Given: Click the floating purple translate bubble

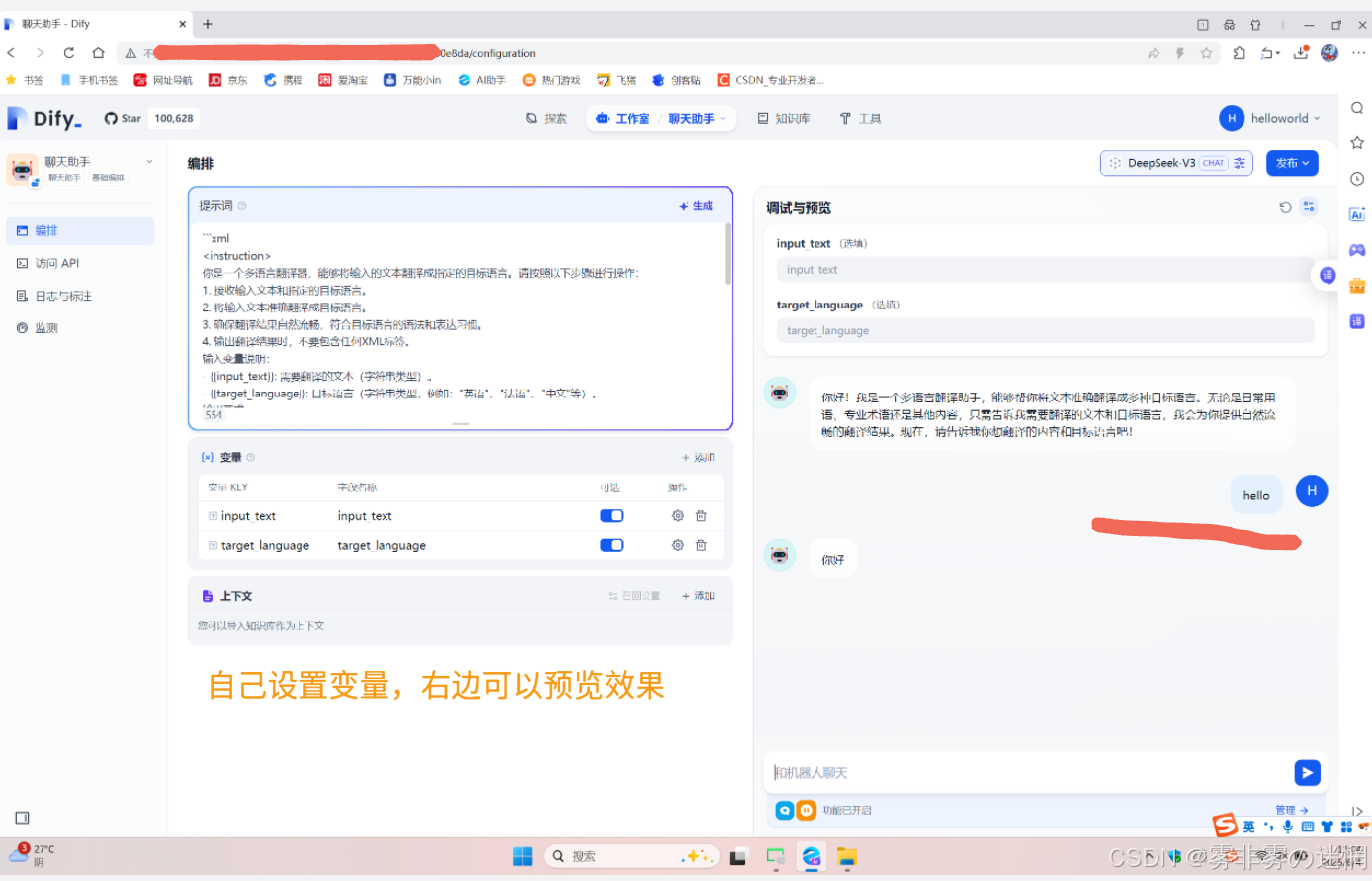Looking at the screenshot, I should point(1328,275).
